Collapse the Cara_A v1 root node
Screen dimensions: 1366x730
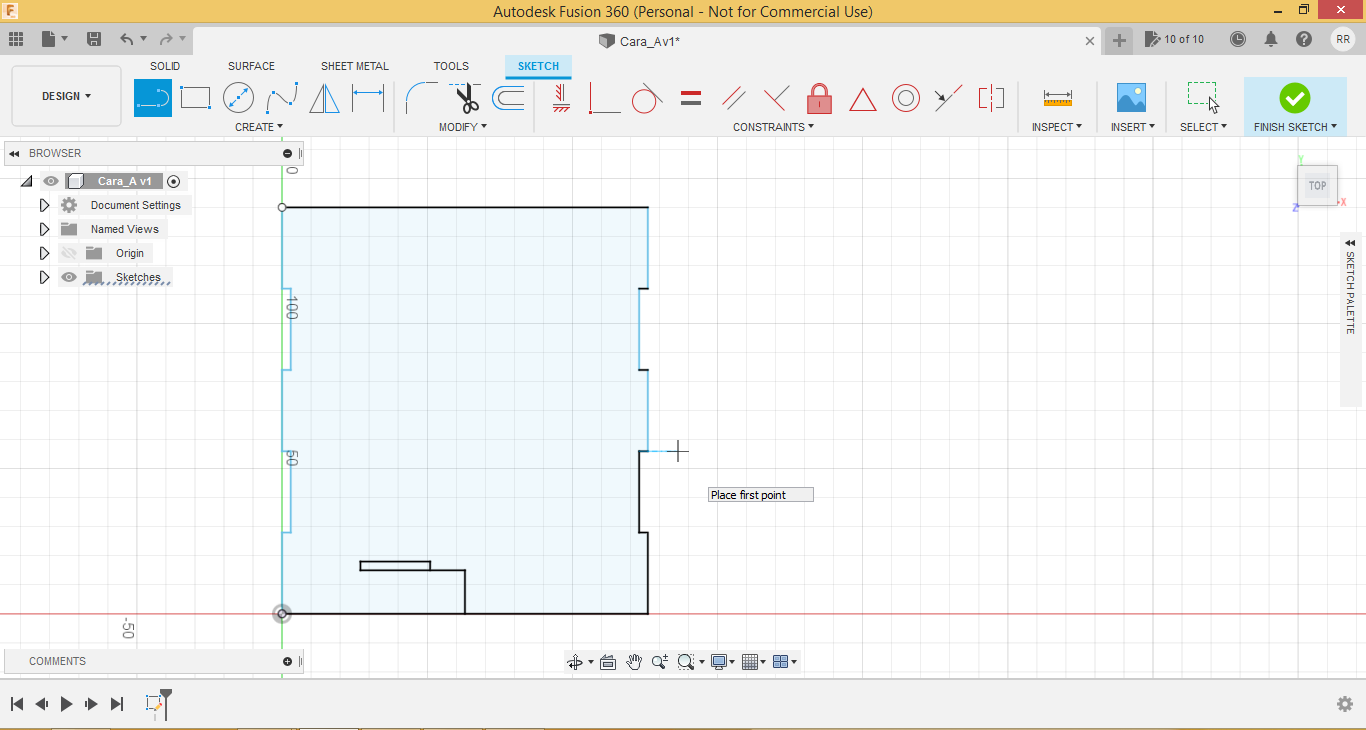[x=26, y=181]
